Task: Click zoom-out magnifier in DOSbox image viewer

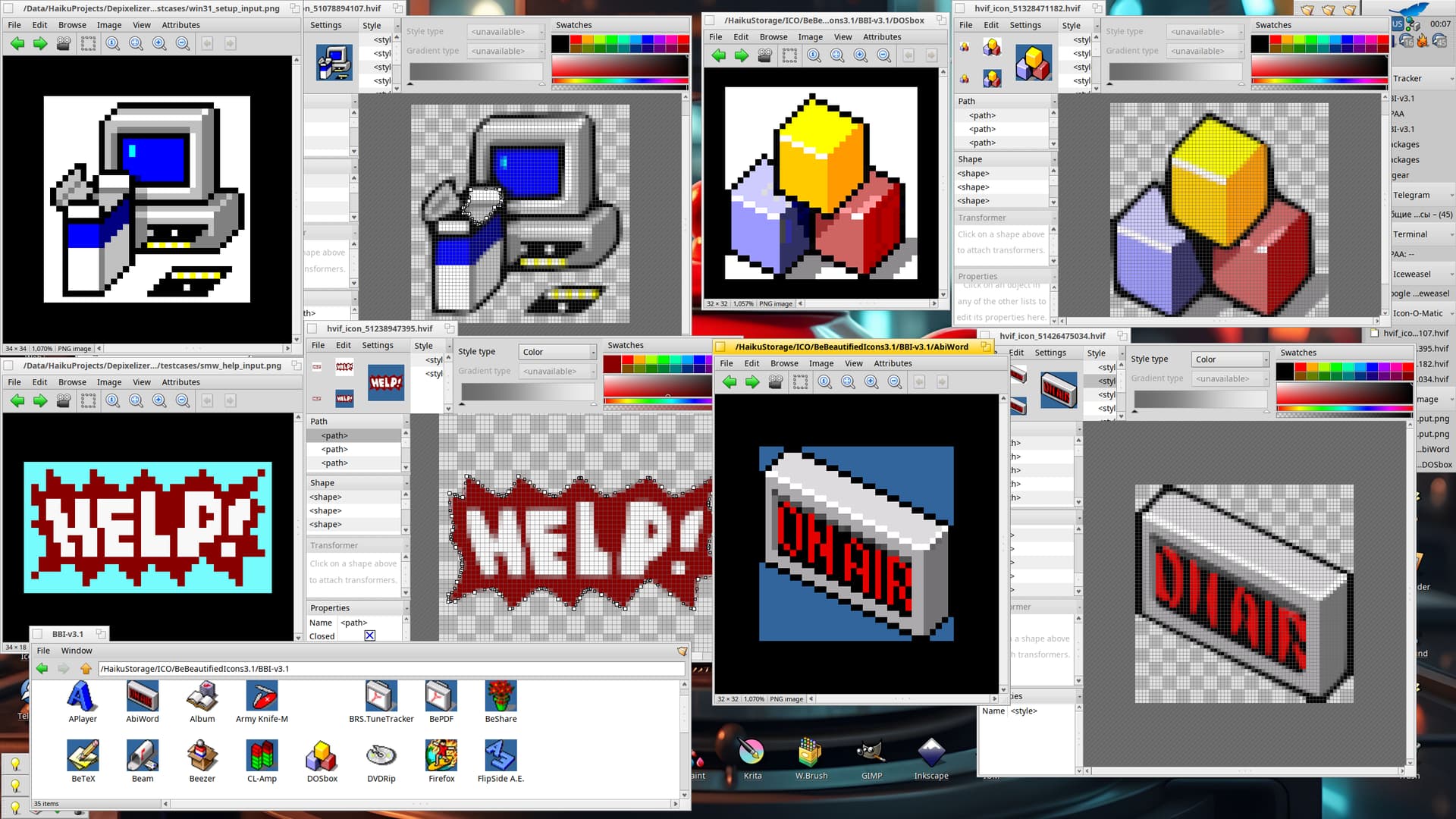Action: [883, 55]
